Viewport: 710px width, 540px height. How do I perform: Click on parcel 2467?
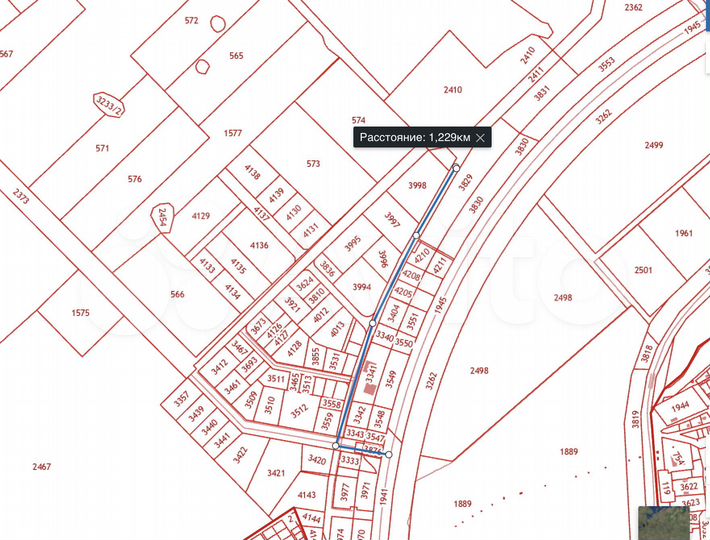click(41, 467)
